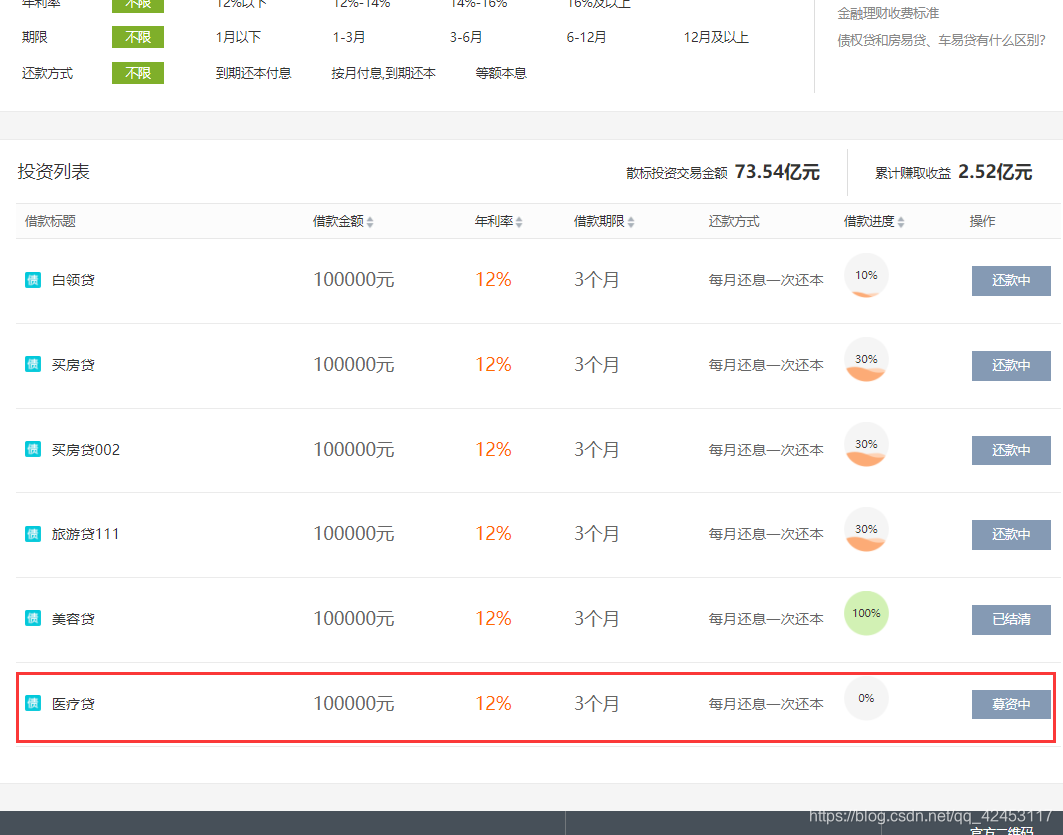Click the 债 icon beside 医疗贷

point(33,704)
